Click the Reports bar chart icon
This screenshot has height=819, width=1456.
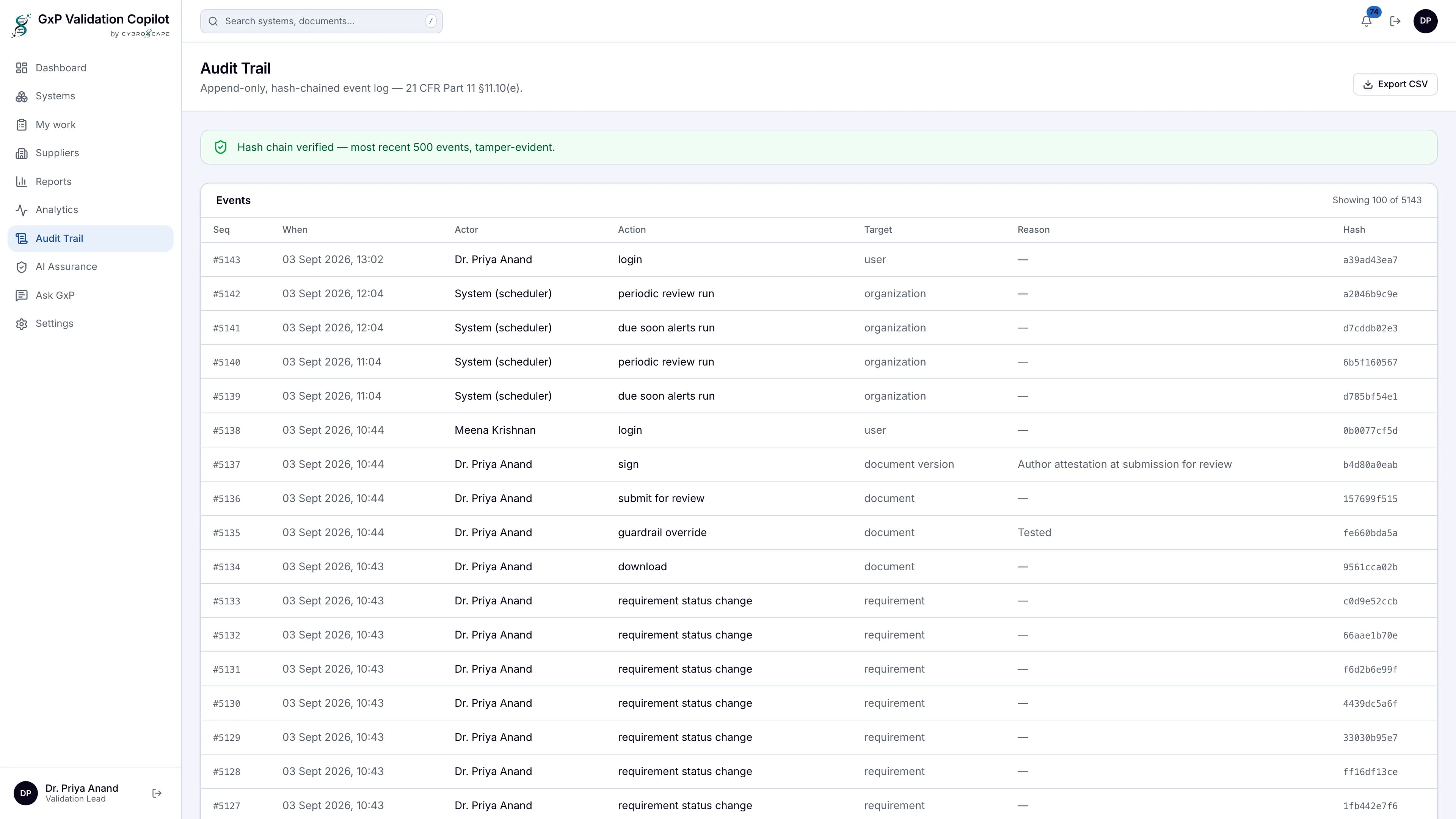[22, 182]
